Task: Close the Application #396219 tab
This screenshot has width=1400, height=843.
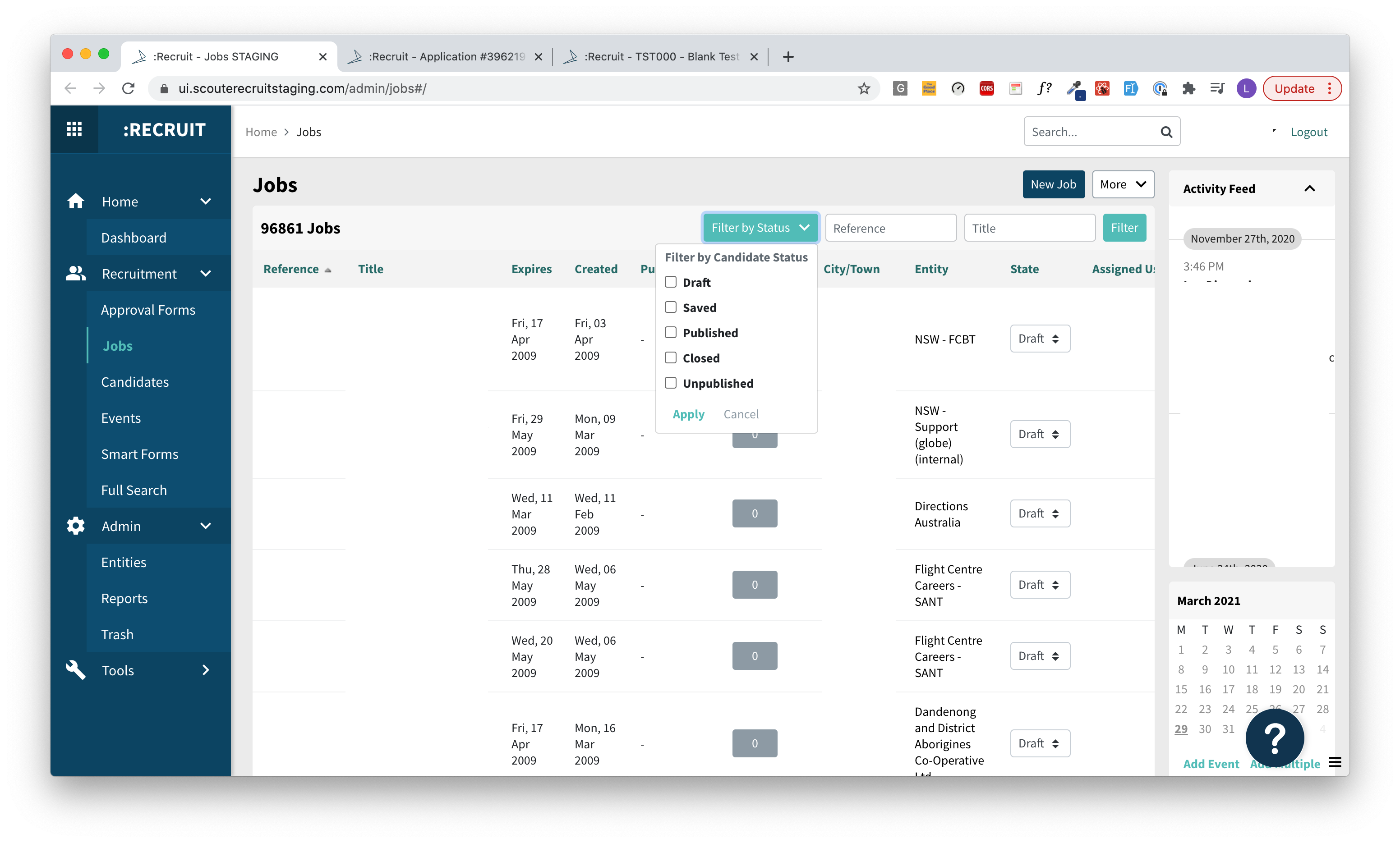Action: pos(538,57)
